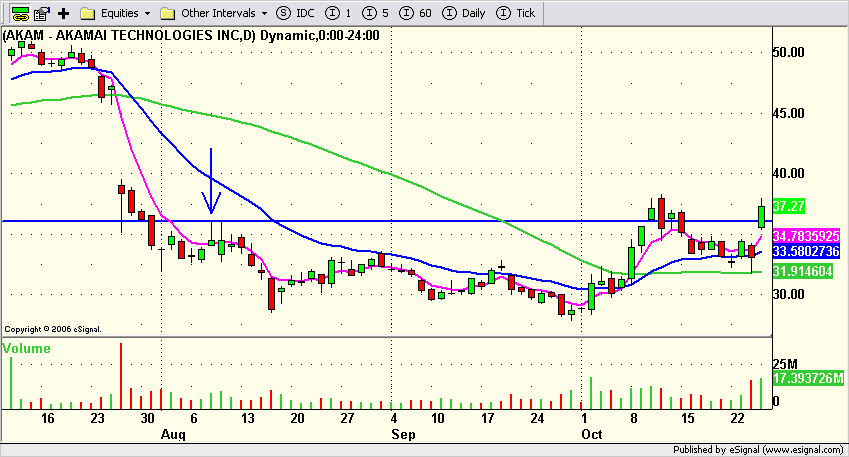849x457 pixels.
Task: Open the Other Intervals dropdown
Action: click(214, 13)
